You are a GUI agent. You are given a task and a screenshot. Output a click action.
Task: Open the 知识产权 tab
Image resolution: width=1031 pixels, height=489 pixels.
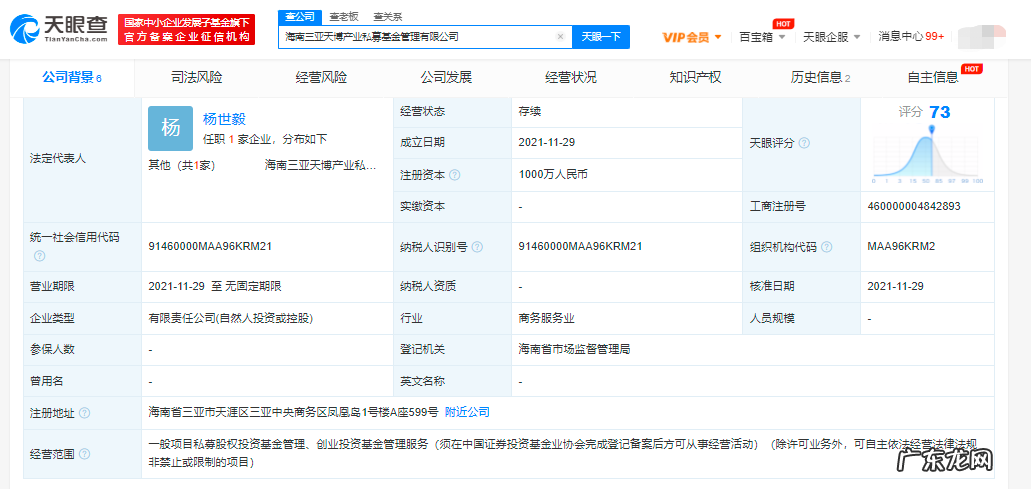click(x=695, y=78)
